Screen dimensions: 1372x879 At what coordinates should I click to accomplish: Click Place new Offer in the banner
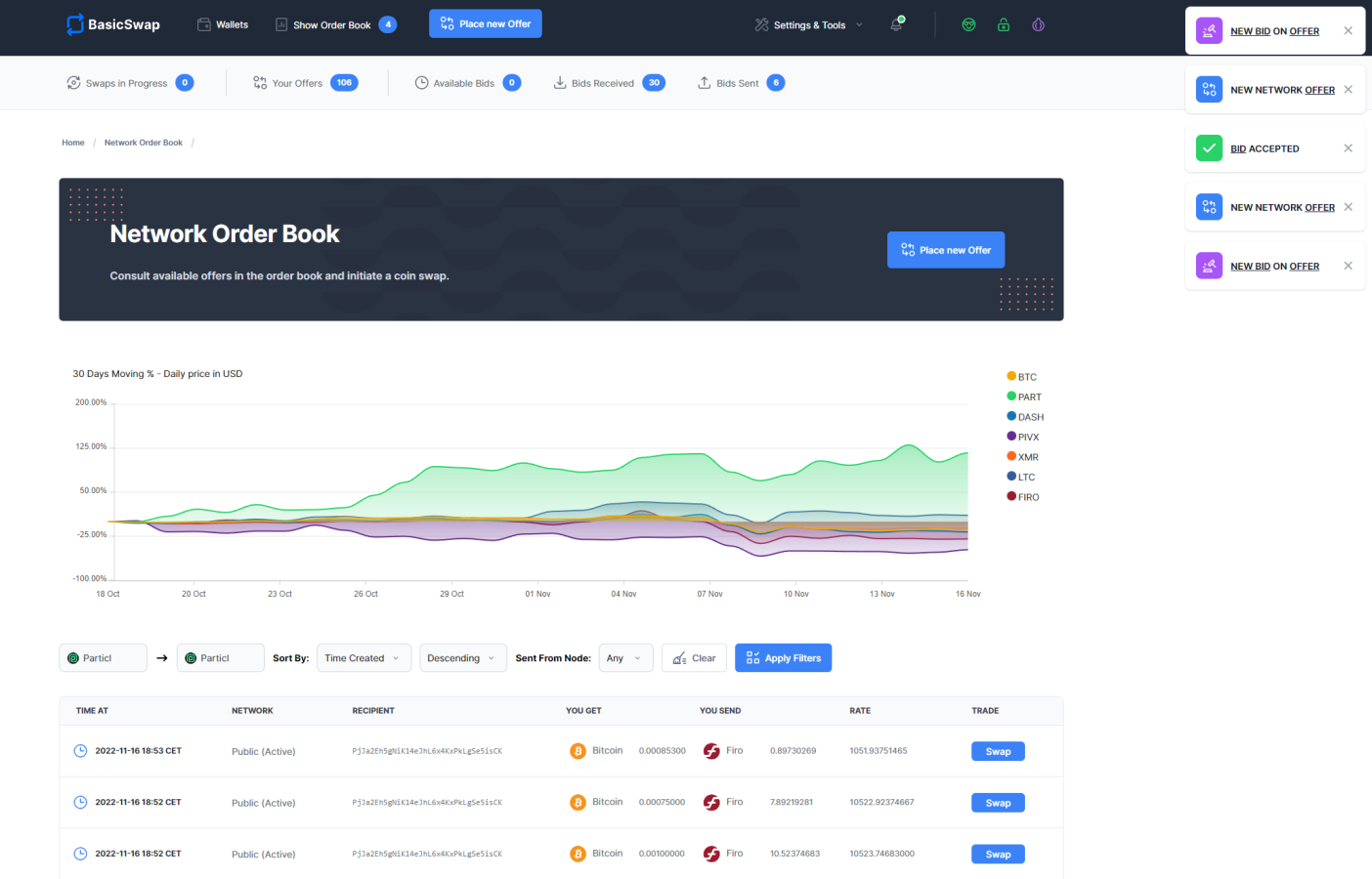pyautogui.click(x=946, y=250)
